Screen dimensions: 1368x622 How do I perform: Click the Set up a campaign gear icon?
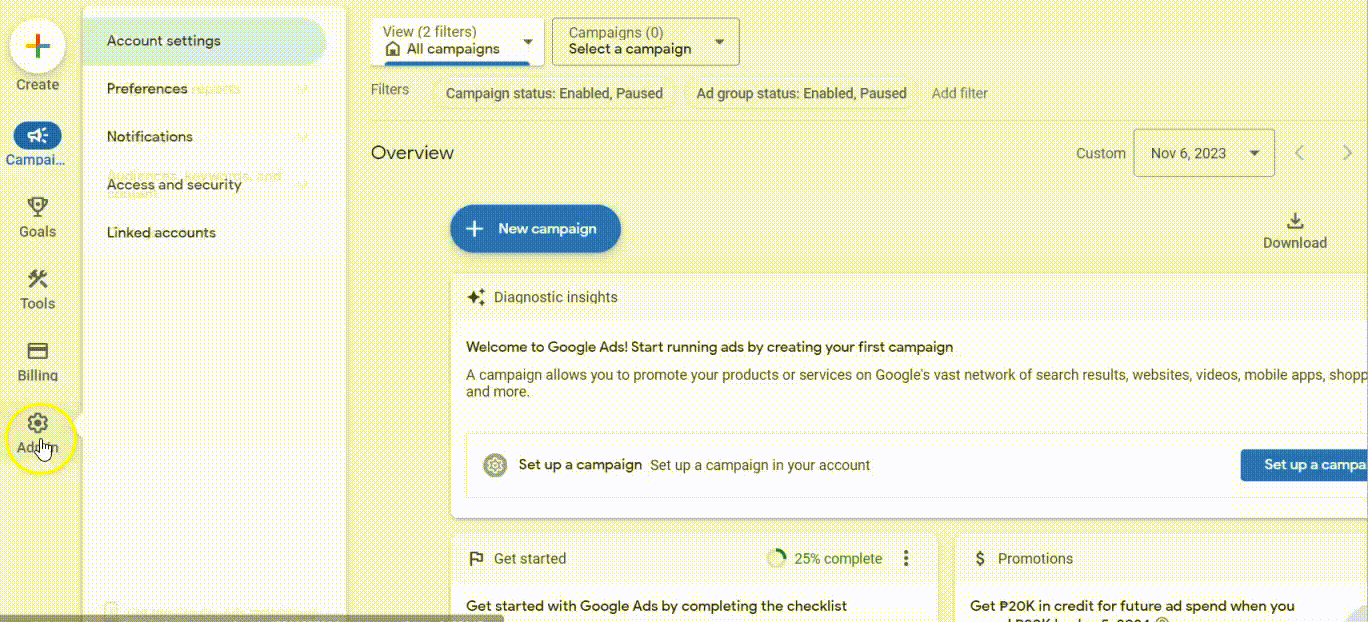point(495,465)
